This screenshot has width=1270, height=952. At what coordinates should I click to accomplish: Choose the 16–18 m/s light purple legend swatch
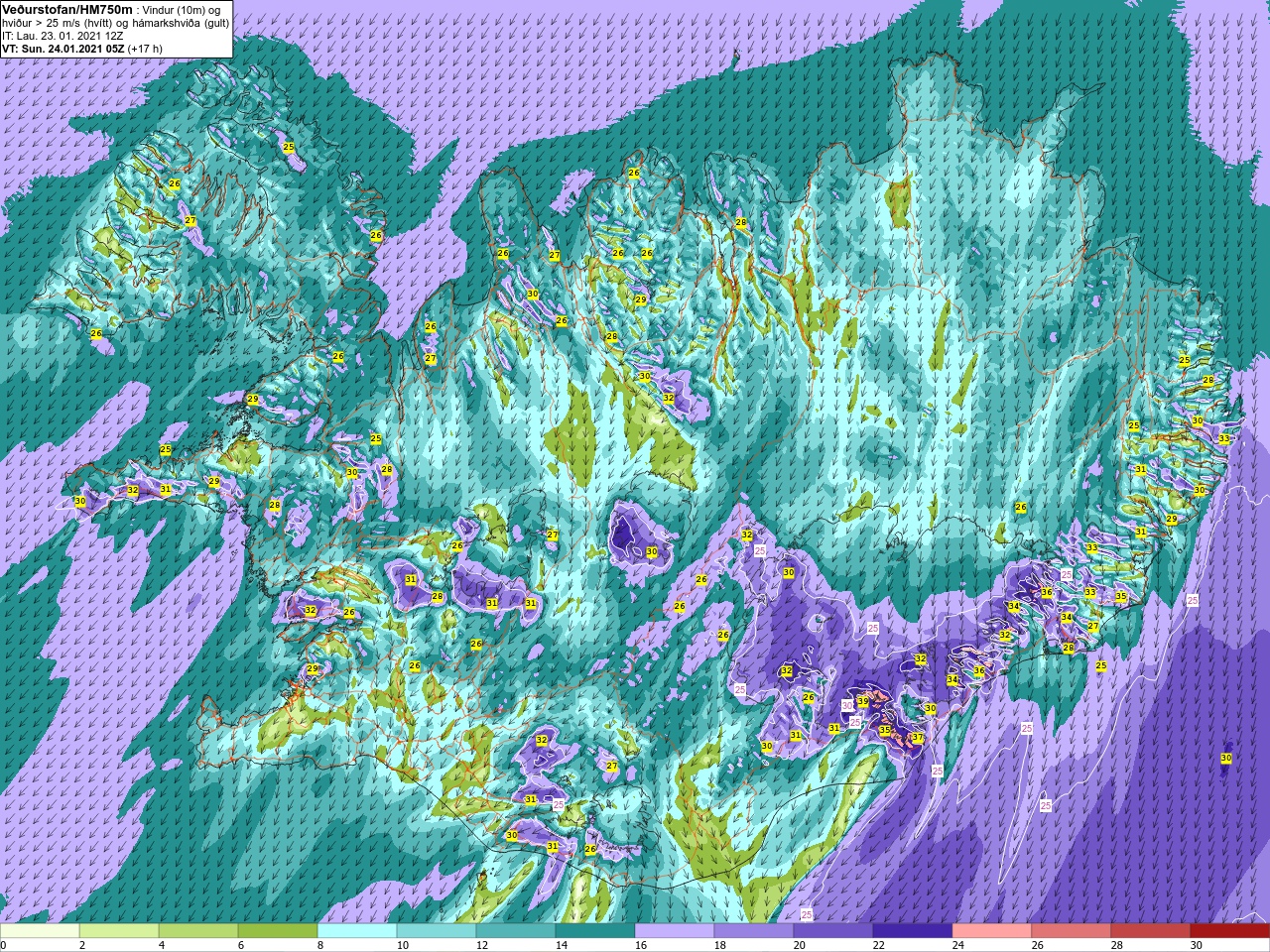click(675, 931)
